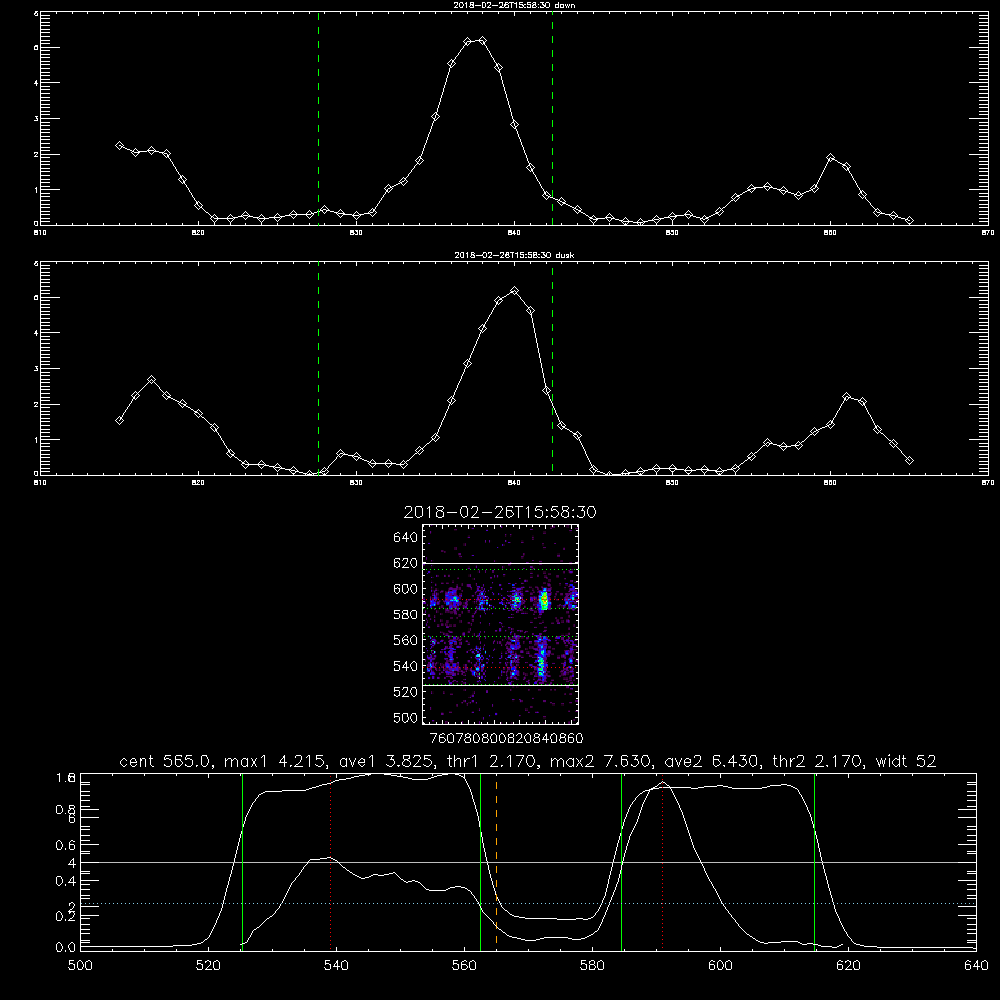Select the 'max2 7.630' value
Screen dimensions: 1000x1000
(600, 761)
